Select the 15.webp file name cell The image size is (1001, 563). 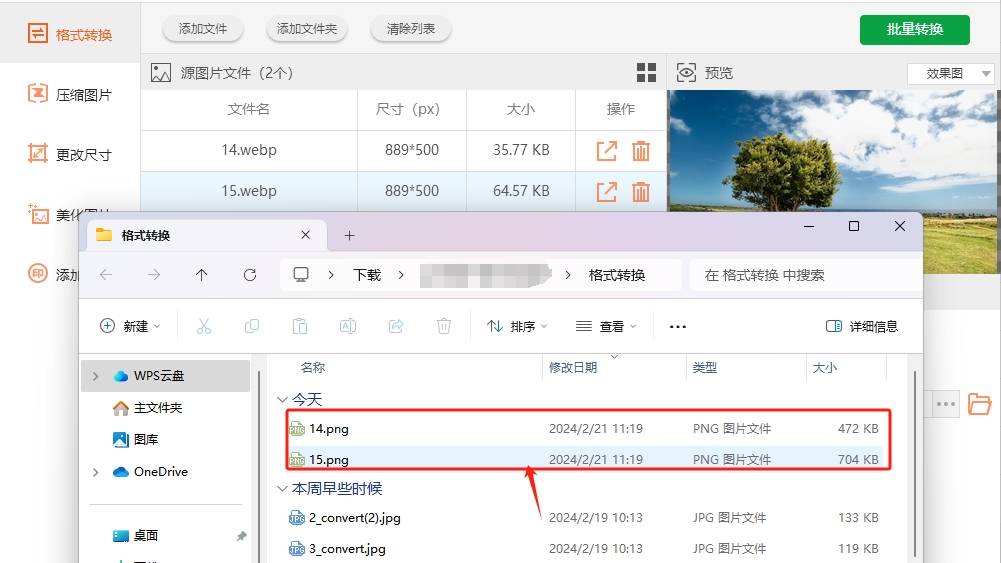pos(249,191)
